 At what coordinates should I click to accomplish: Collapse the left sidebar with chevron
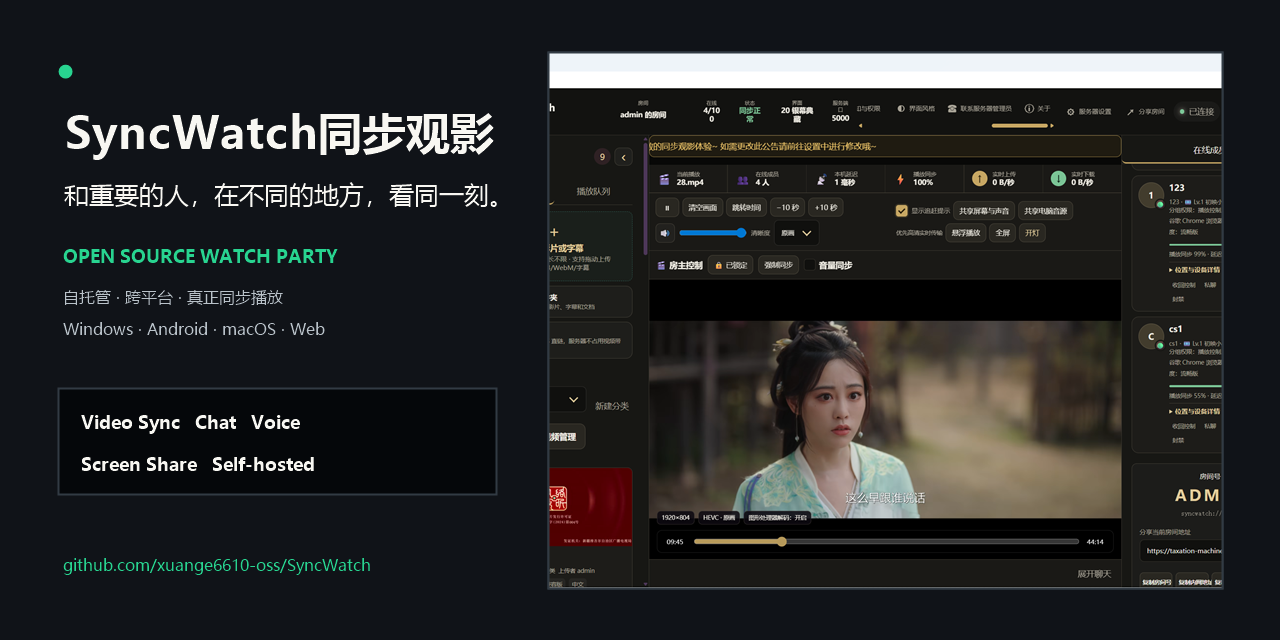coord(623,157)
